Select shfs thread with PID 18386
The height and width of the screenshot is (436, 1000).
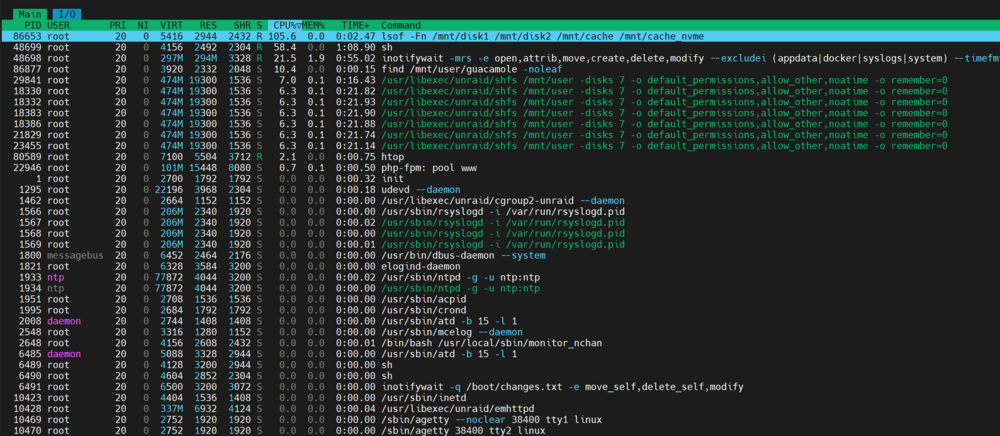click(x=500, y=124)
